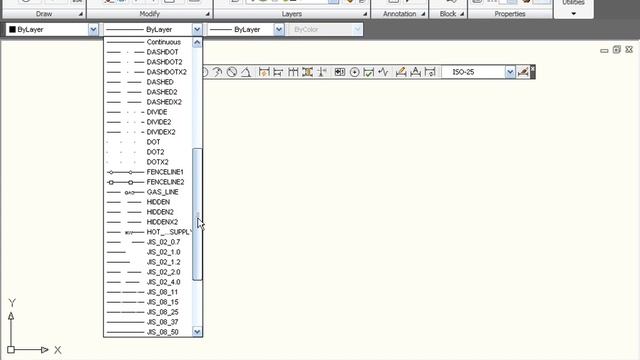Expand the Draw panel
Image resolution: width=640 pixels, height=360 pixels.
(x=80, y=14)
